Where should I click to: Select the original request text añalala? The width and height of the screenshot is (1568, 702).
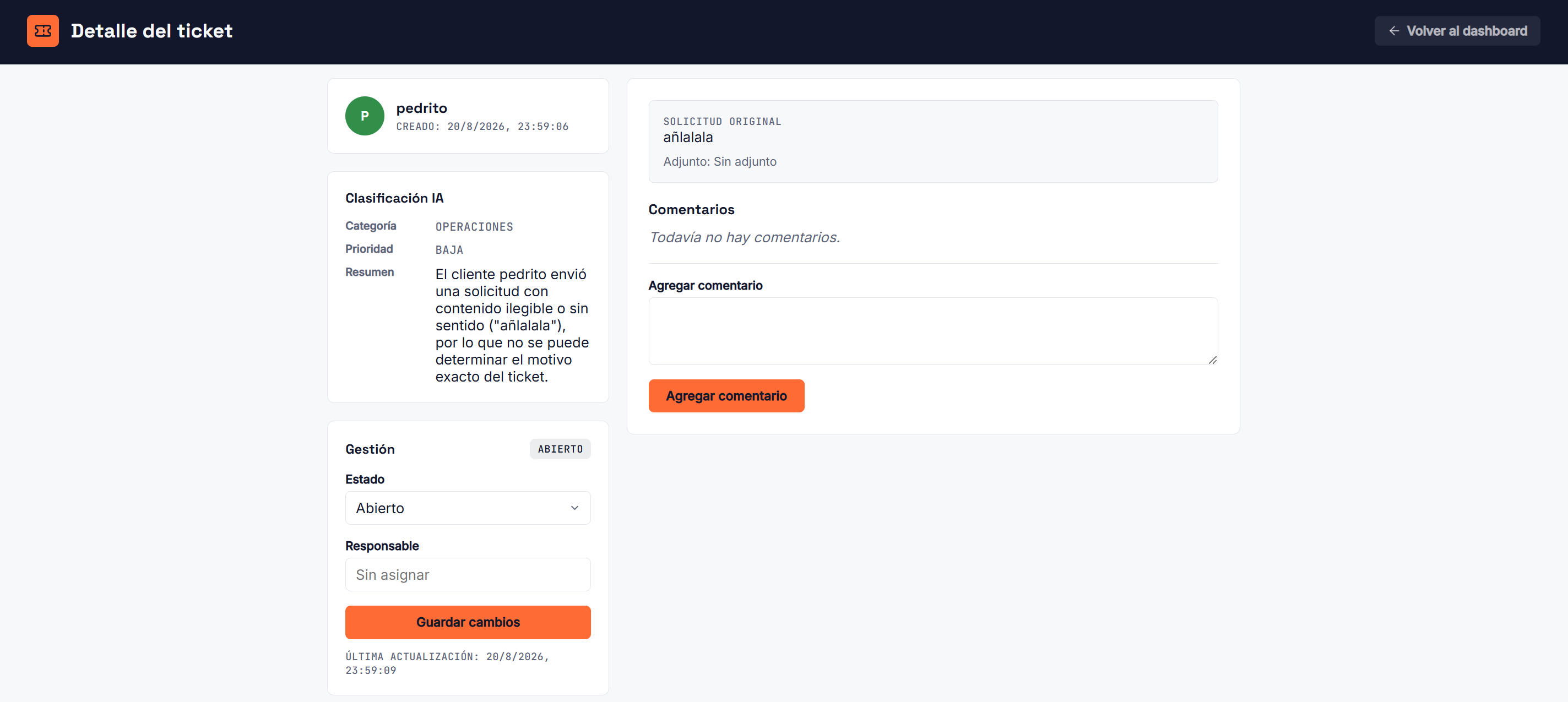pyautogui.click(x=688, y=138)
